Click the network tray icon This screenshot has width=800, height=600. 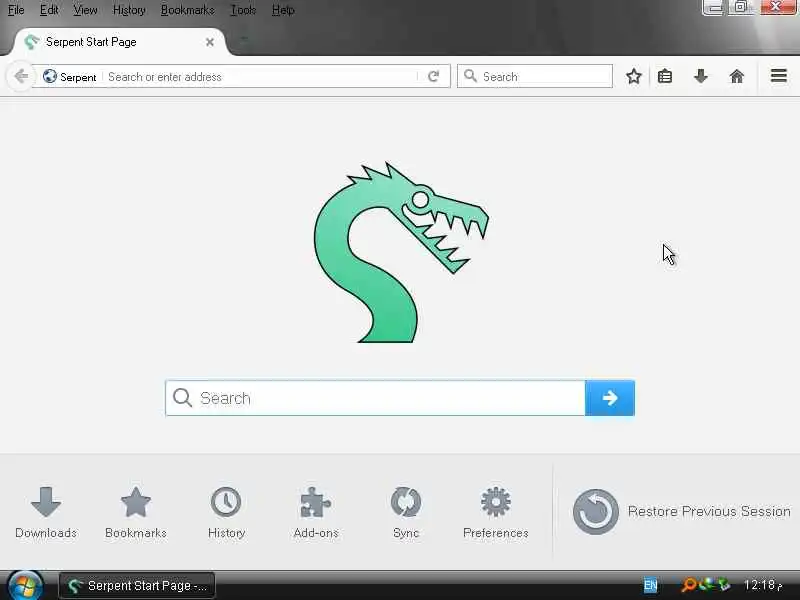707,584
